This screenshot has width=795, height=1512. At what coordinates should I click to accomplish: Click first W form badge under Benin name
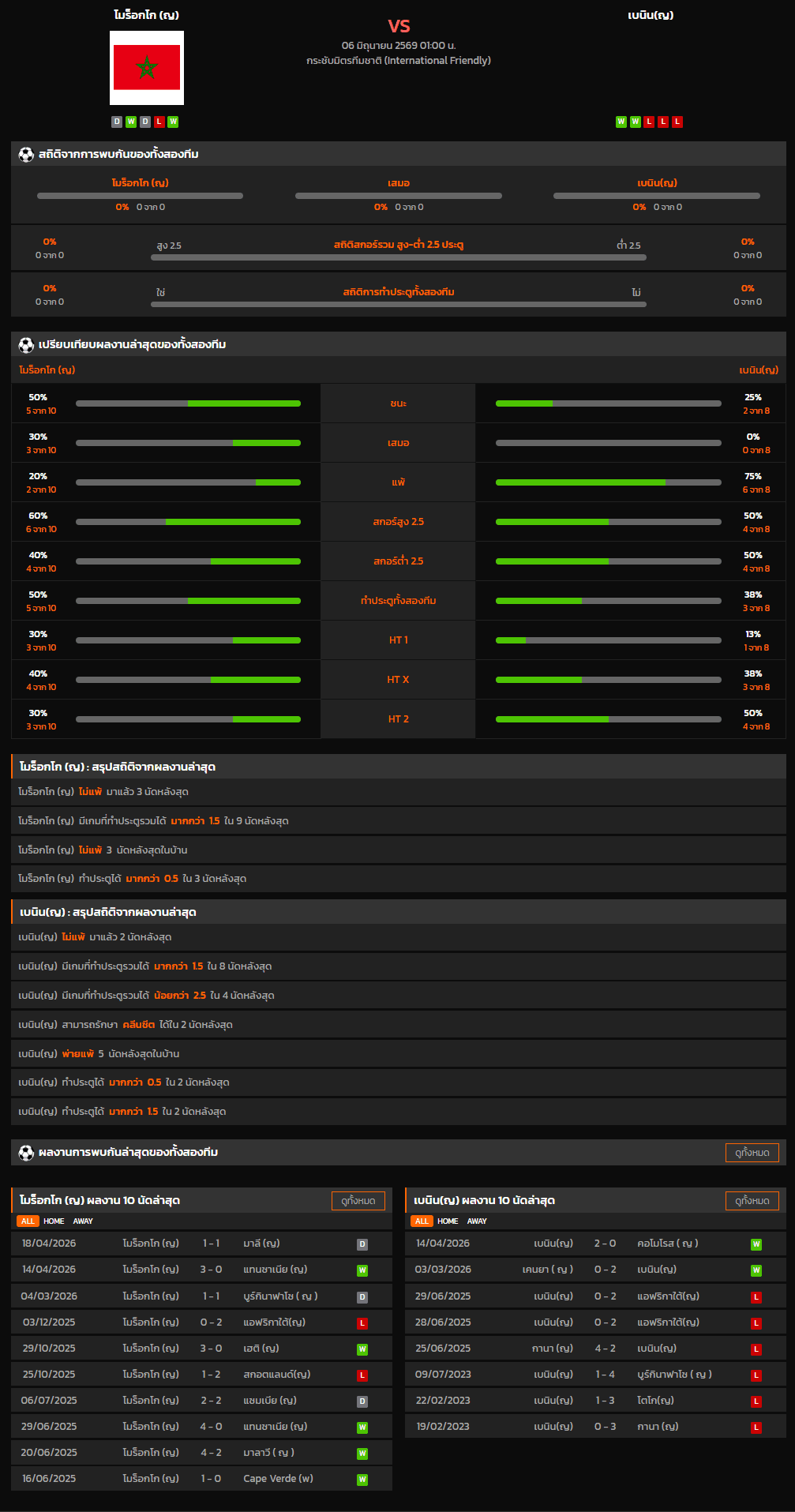coord(621,122)
